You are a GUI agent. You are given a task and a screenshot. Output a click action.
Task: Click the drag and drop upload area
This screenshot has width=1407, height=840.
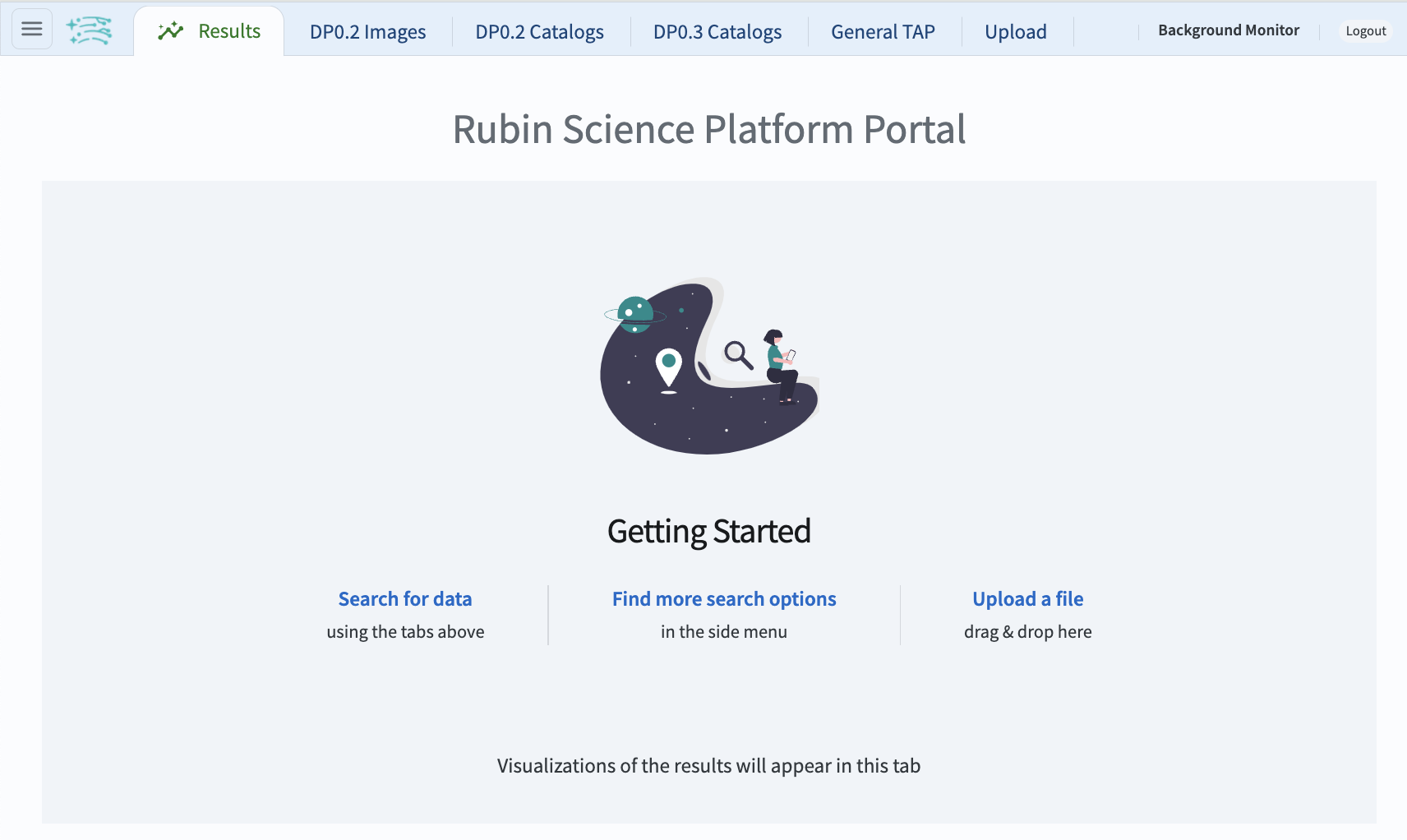(1027, 631)
